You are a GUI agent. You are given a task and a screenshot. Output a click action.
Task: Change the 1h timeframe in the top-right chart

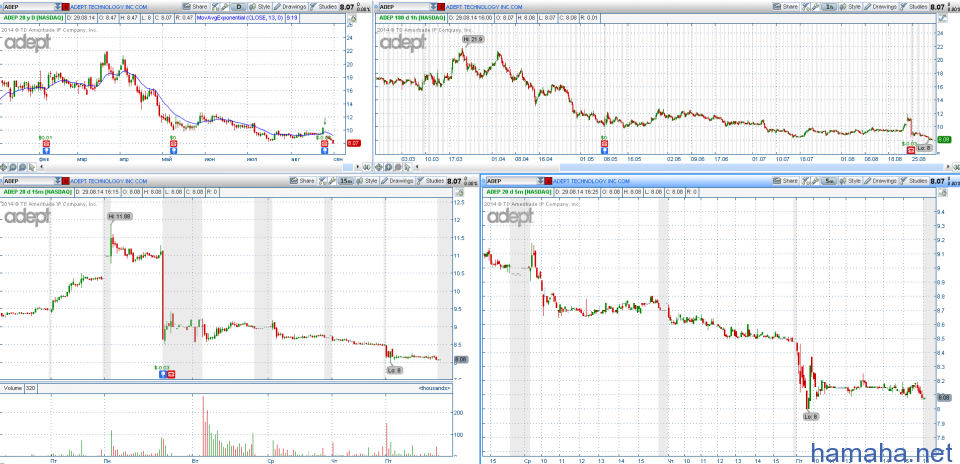coord(829,6)
